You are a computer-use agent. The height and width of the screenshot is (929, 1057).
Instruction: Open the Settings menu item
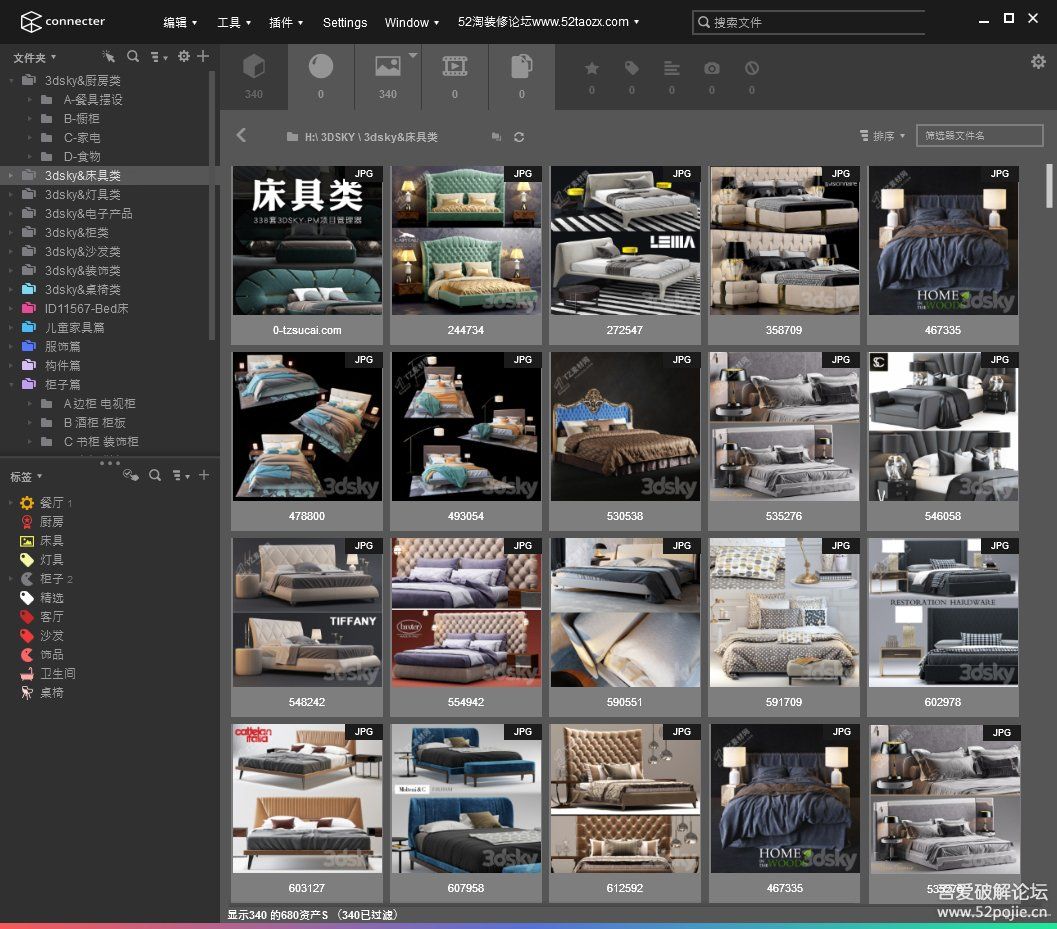click(344, 22)
